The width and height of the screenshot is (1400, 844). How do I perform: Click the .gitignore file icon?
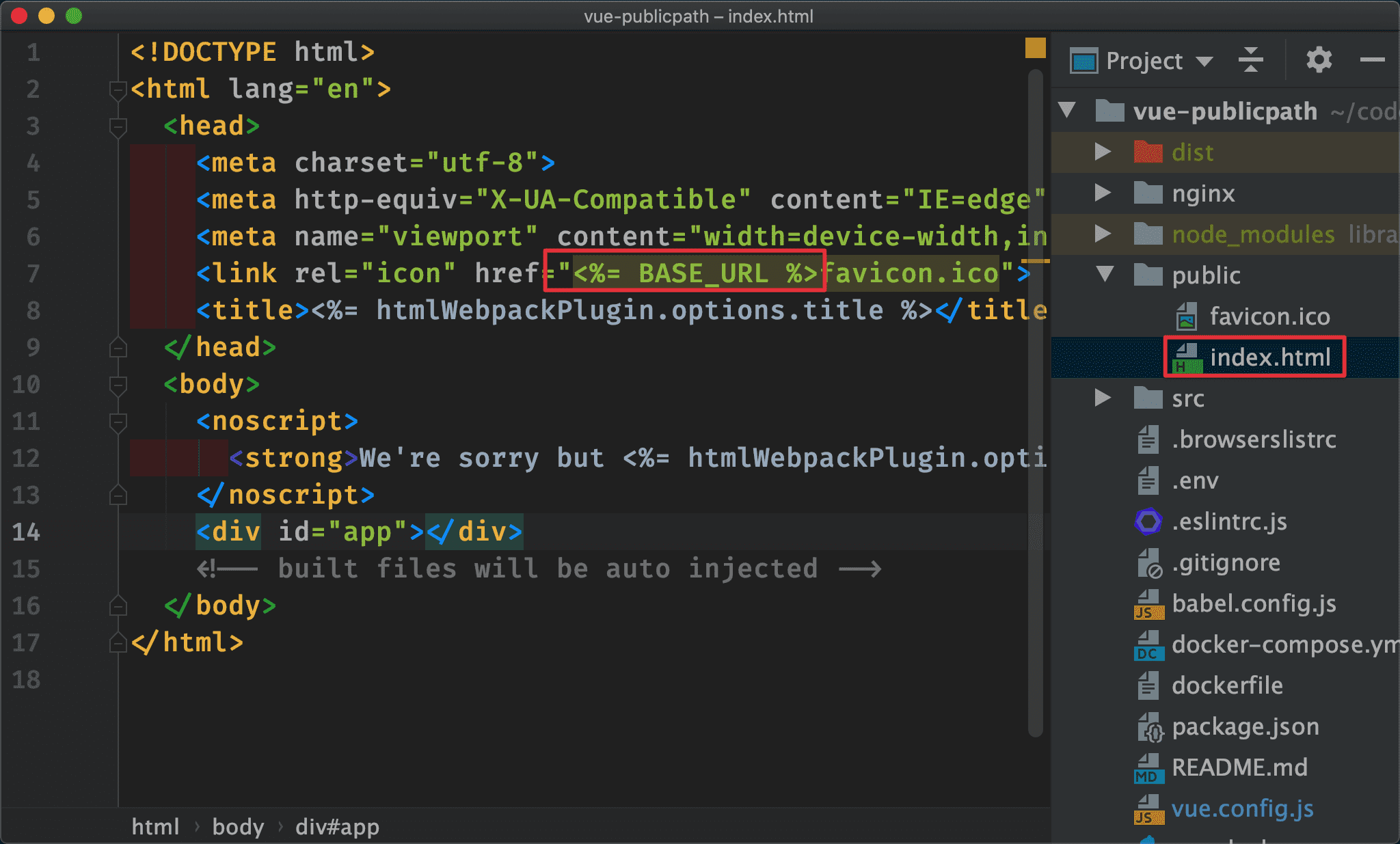pos(1150,563)
